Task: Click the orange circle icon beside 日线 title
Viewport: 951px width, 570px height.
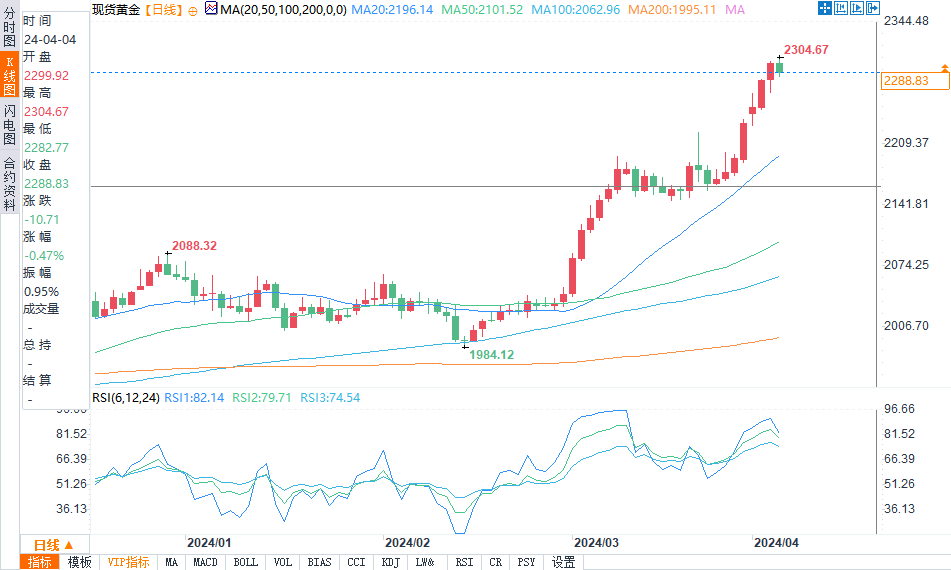Action: [192, 9]
